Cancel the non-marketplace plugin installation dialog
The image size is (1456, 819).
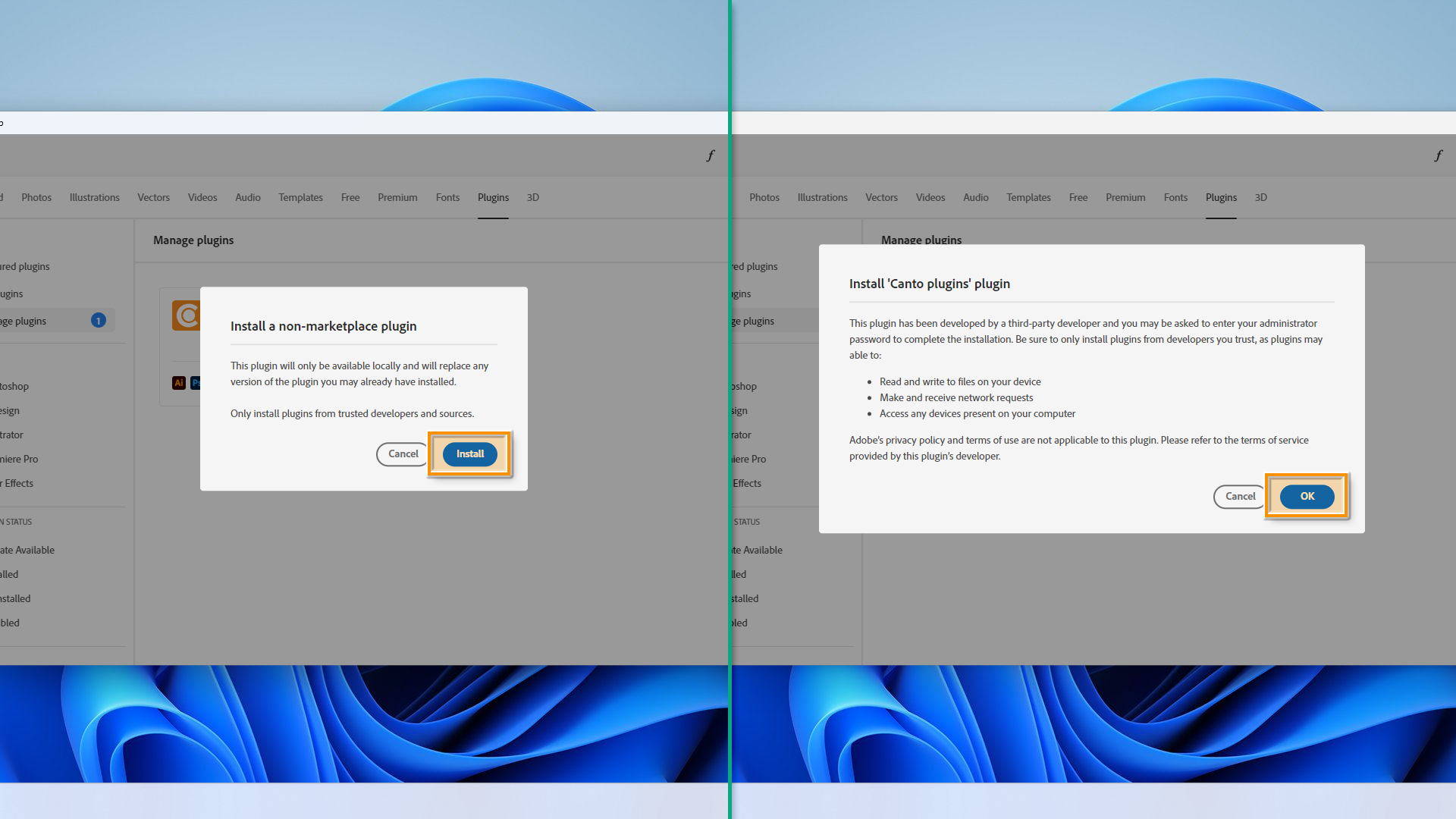[x=403, y=453]
